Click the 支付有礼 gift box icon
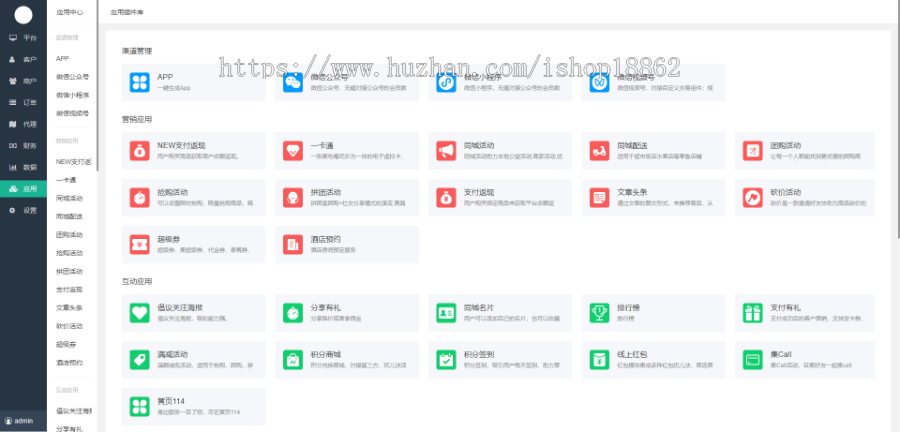Image resolution: width=900 pixels, height=432 pixels. coord(752,313)
